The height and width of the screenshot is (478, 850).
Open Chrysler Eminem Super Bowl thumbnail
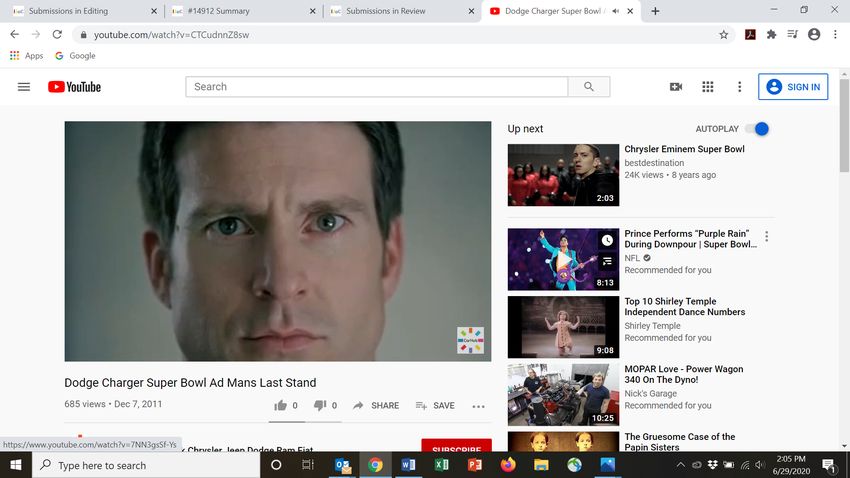(563, 175)
